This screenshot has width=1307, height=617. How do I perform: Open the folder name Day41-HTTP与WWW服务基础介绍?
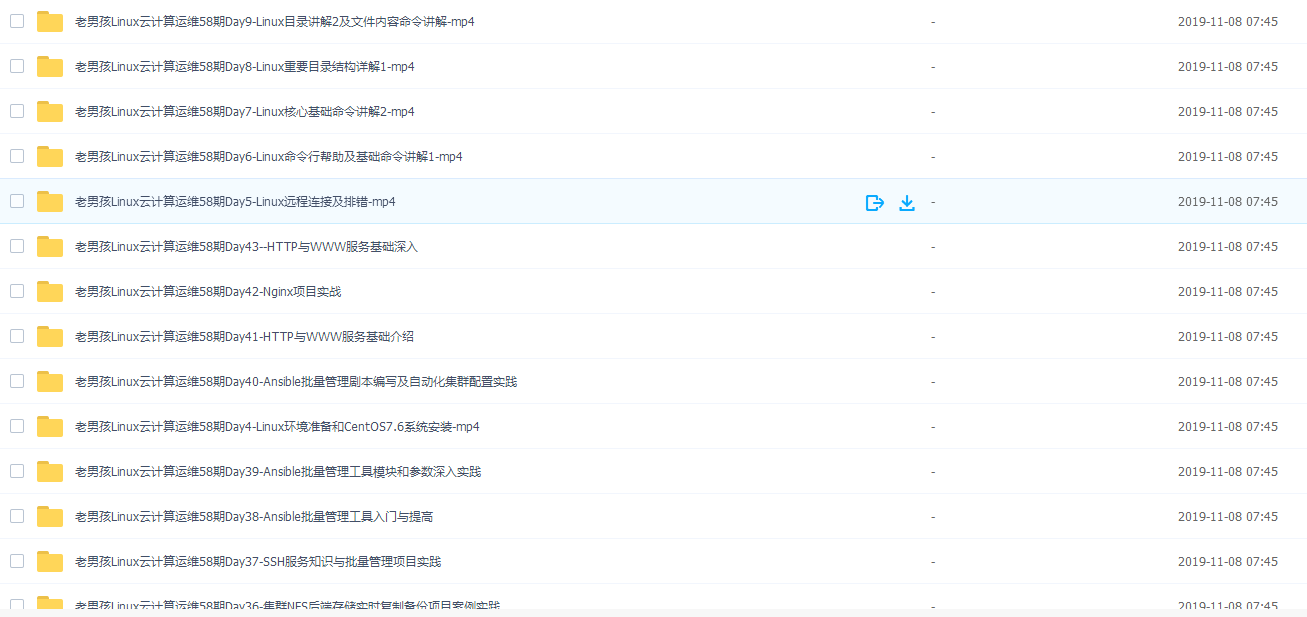(244, 336)
